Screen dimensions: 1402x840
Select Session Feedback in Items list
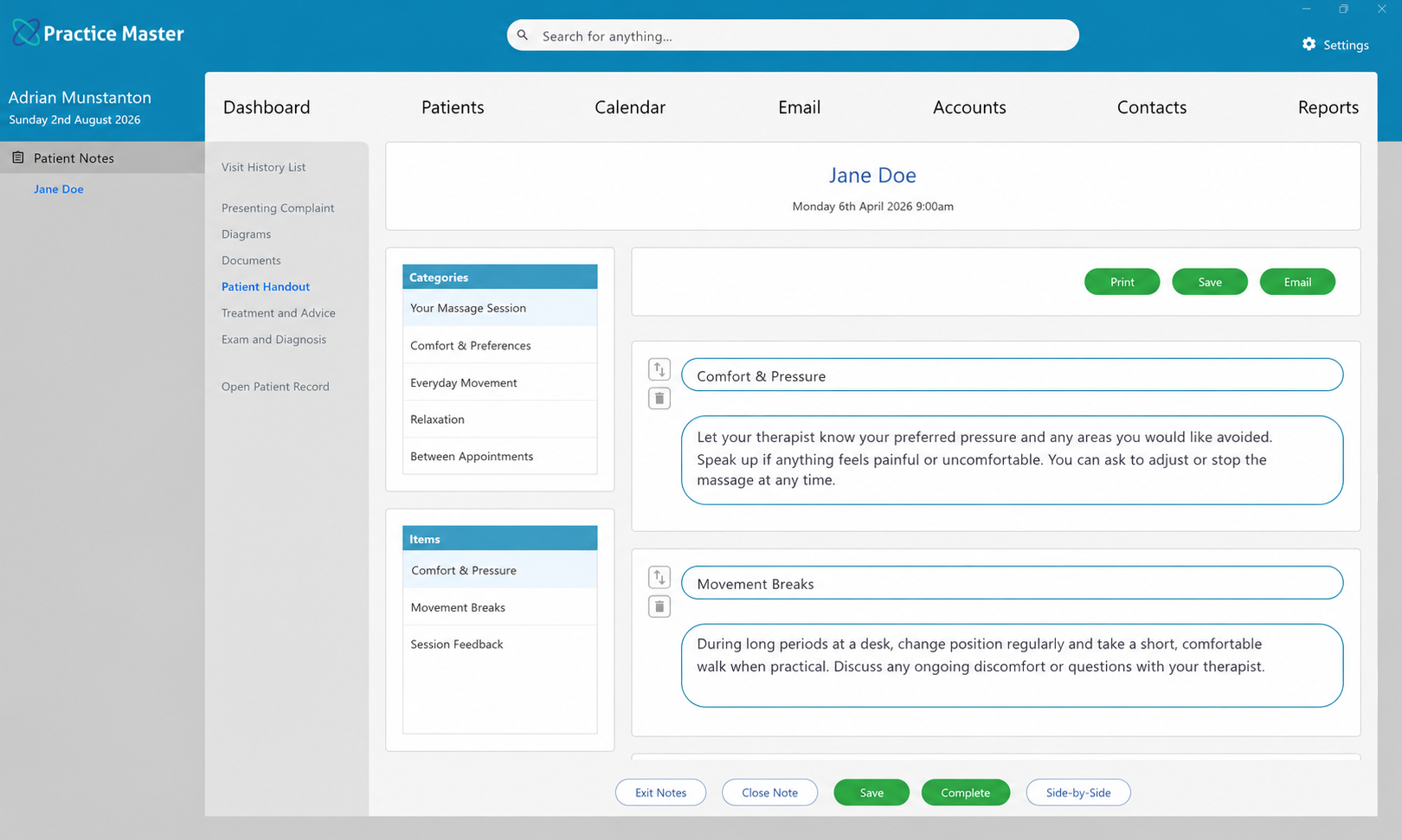[500, 644]
